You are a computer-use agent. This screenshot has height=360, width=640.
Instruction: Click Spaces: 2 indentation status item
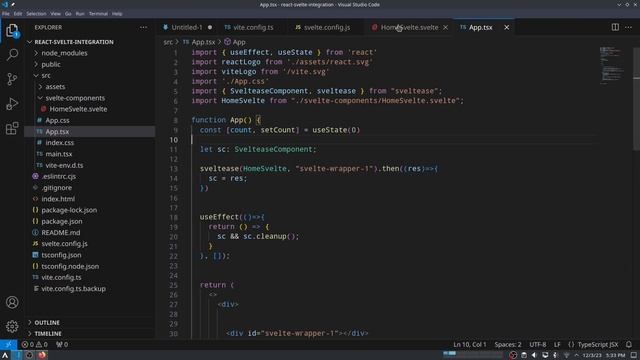coord(508,344)
